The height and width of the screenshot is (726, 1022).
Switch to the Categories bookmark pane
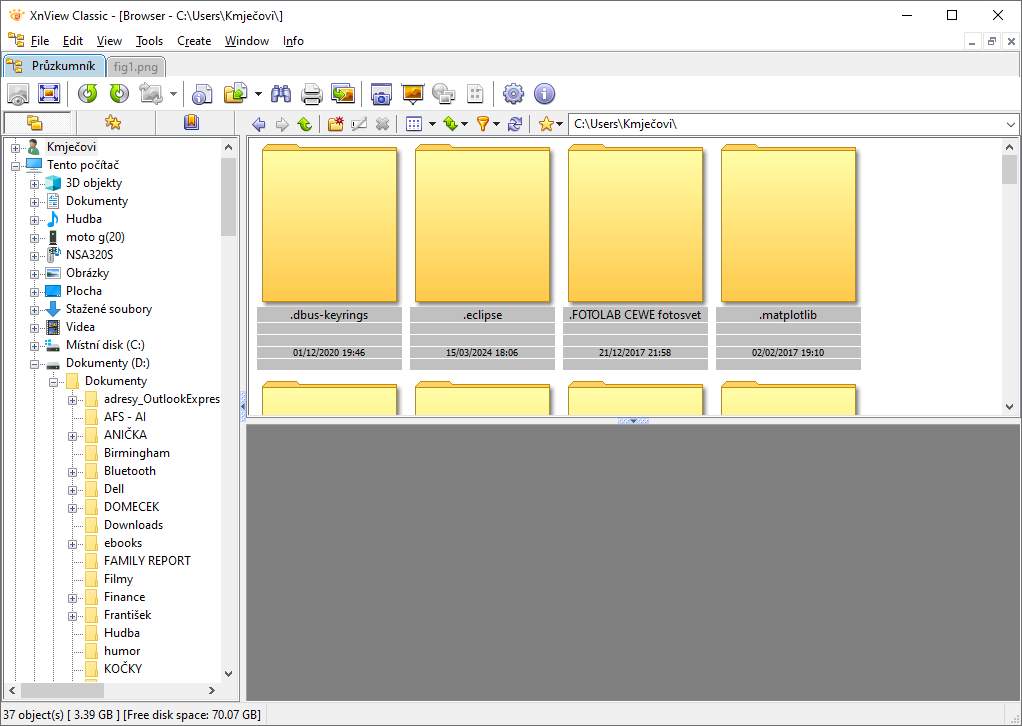coord(192,123)
